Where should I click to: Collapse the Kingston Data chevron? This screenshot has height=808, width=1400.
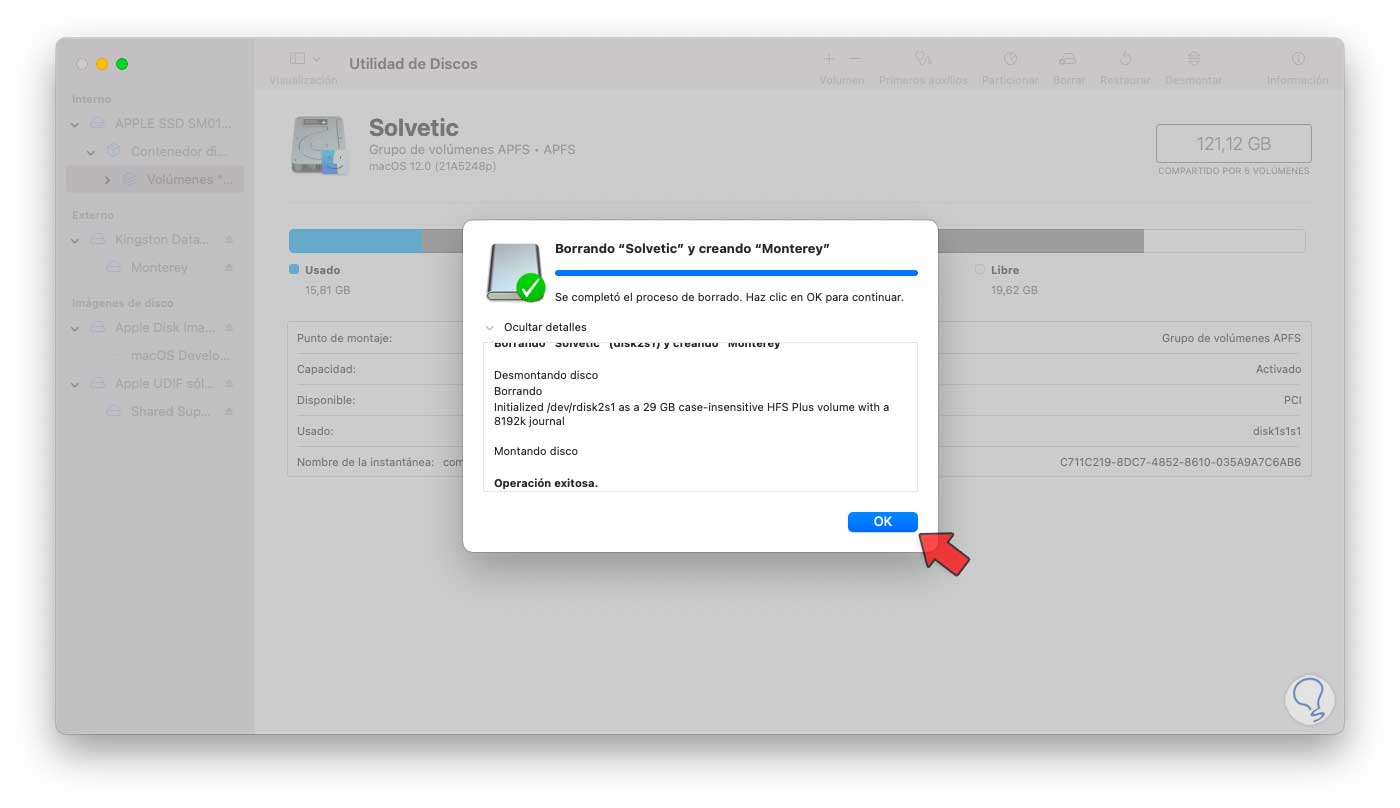(x=75, y=241)
